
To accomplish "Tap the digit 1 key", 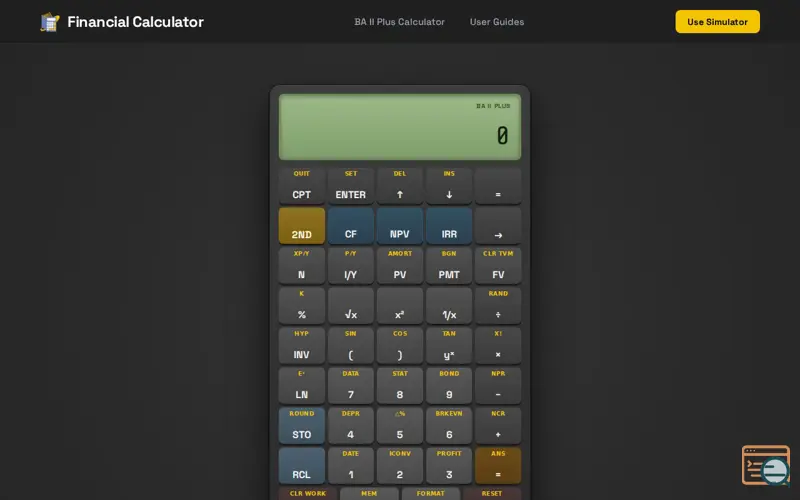I will tap(351, 466).
